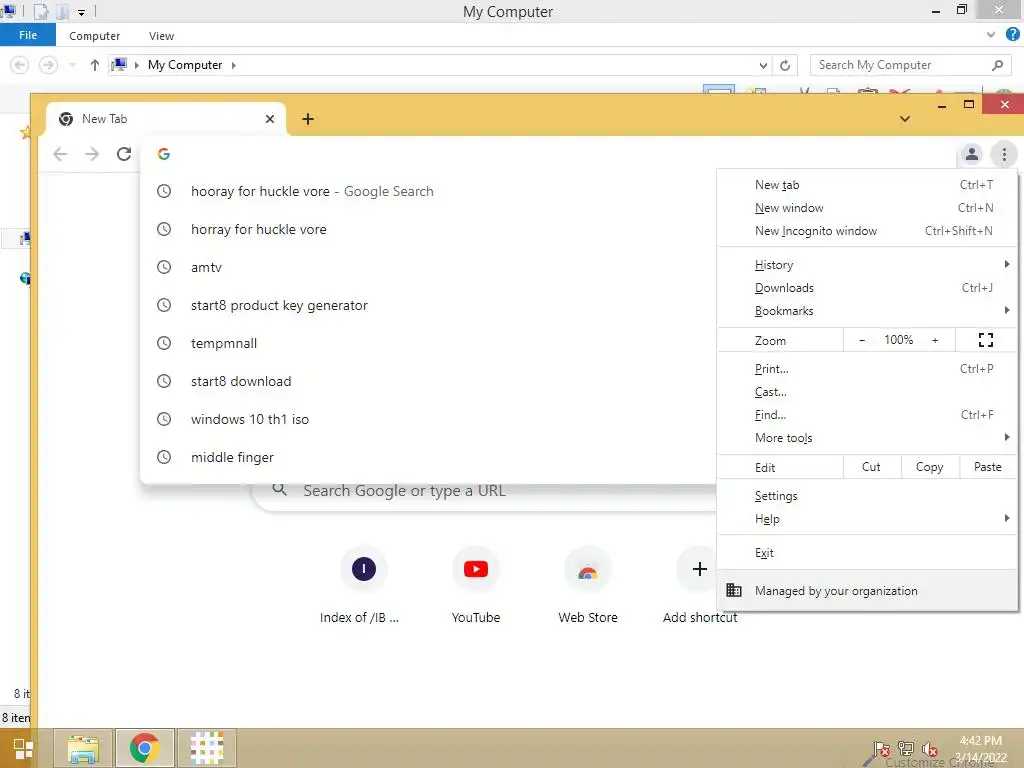This screenshot has height=768, width=1024.
Task: Click refresh icon in My Computer address bar
Action: pos(785,65)
